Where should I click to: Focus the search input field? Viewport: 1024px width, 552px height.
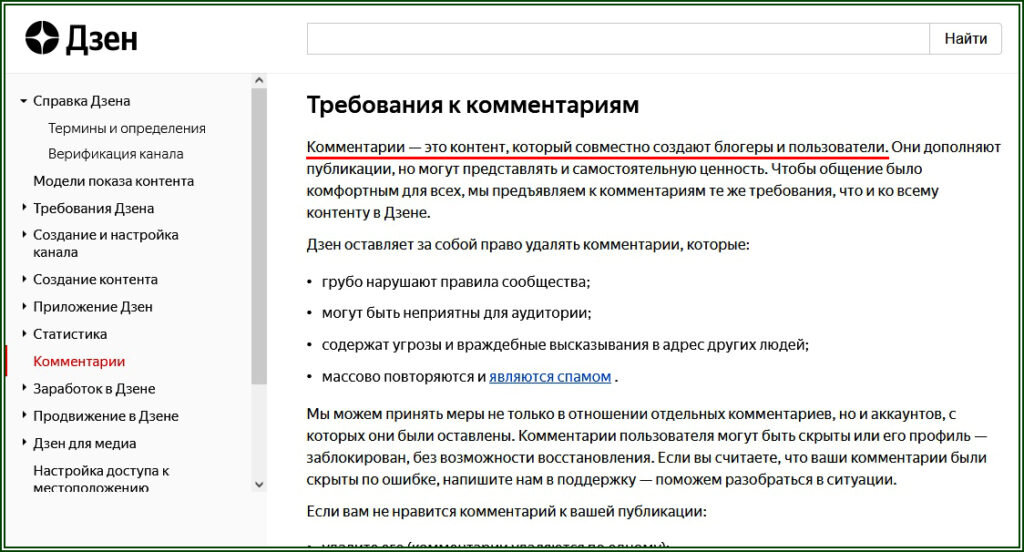(x=618, y=39)
